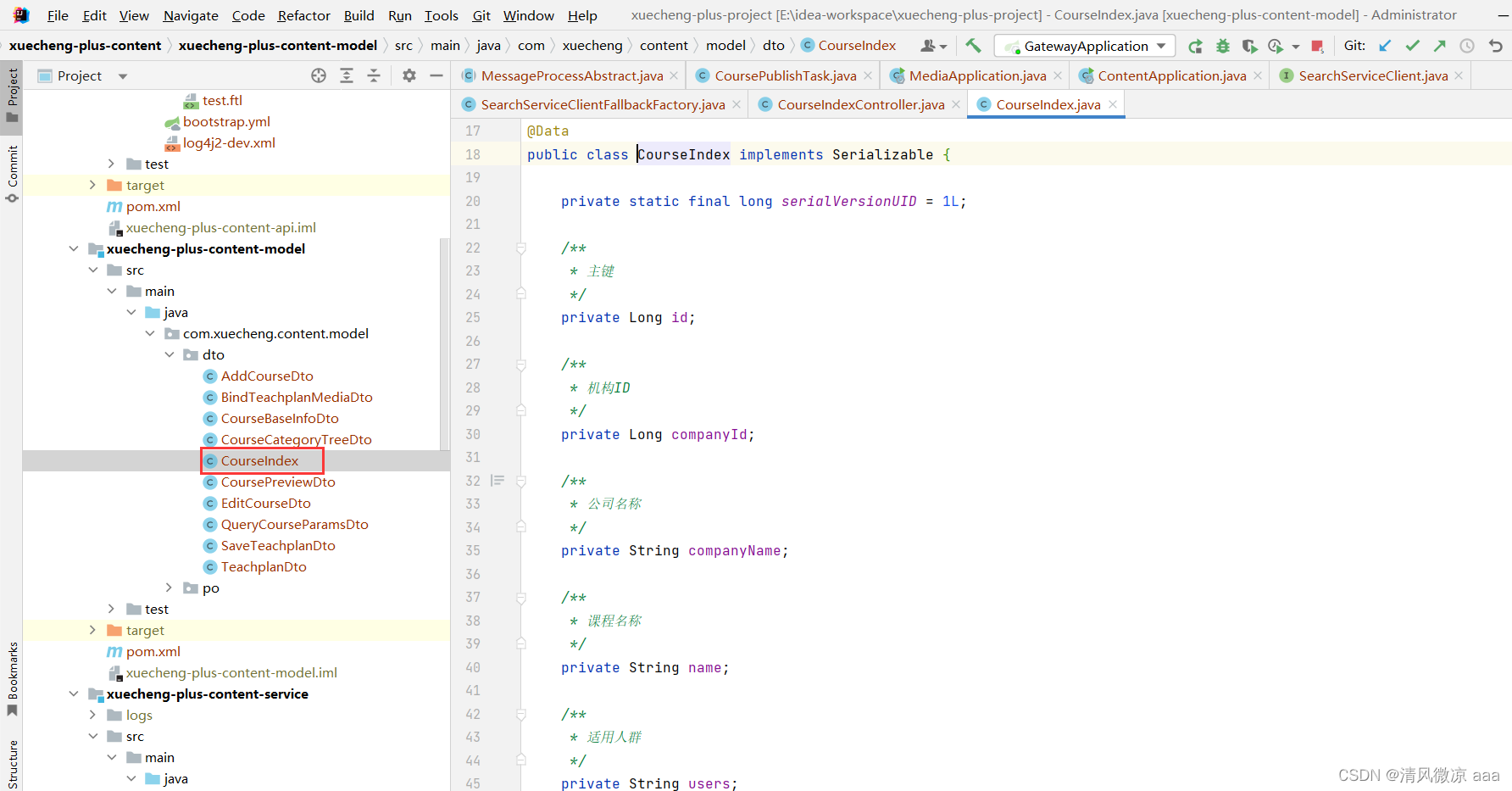Switch to ContentApplication.java tab
Viewport: 1512px width, 791px height.
coord(1171,75)
